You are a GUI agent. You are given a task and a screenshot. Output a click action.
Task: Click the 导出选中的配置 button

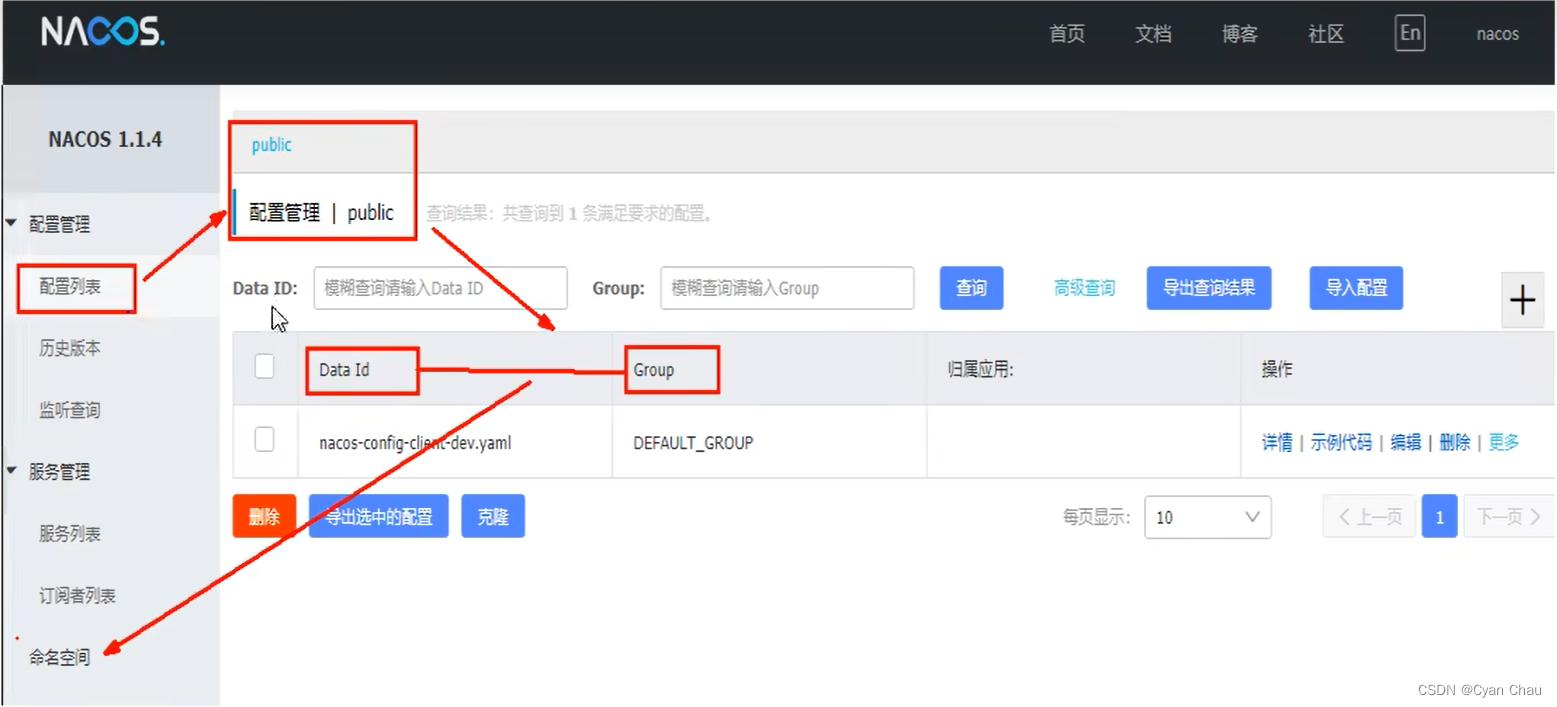378,516
